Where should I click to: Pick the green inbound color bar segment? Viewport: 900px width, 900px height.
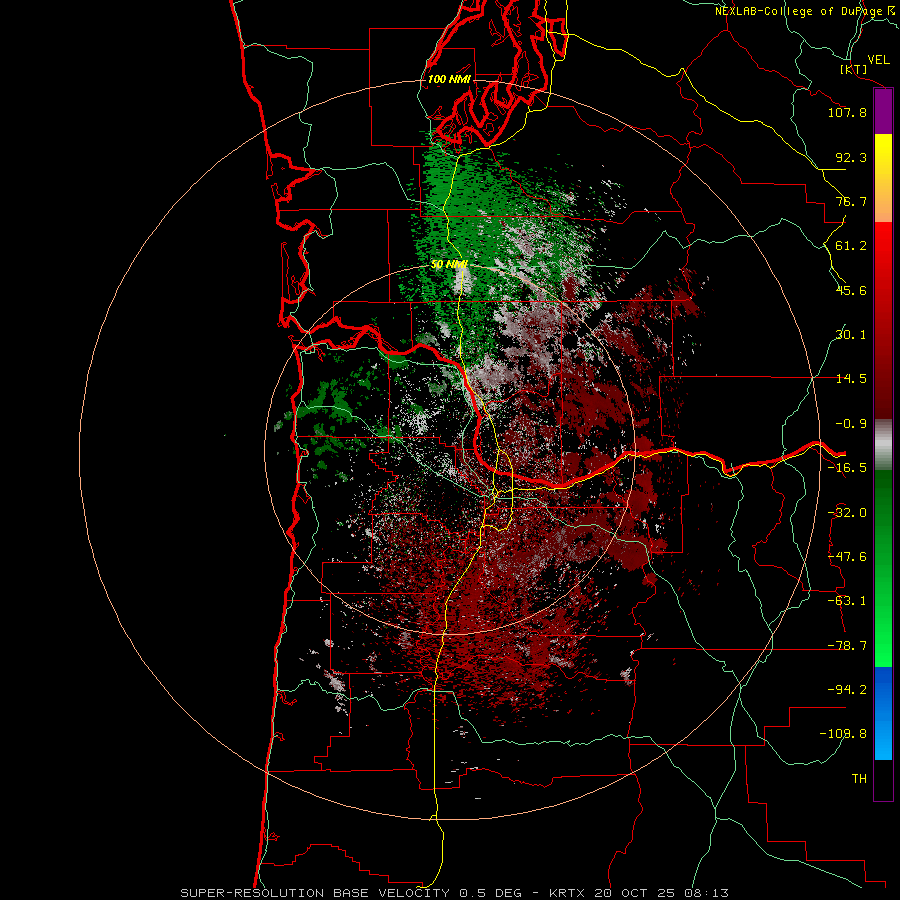pos(883,568)
